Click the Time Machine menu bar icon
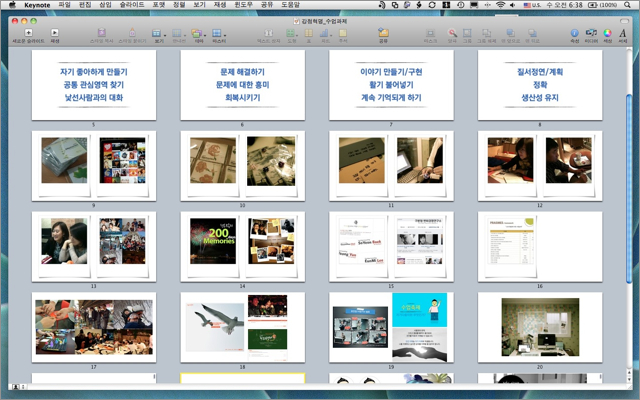 pyautogui.click(x=460, y=5)
